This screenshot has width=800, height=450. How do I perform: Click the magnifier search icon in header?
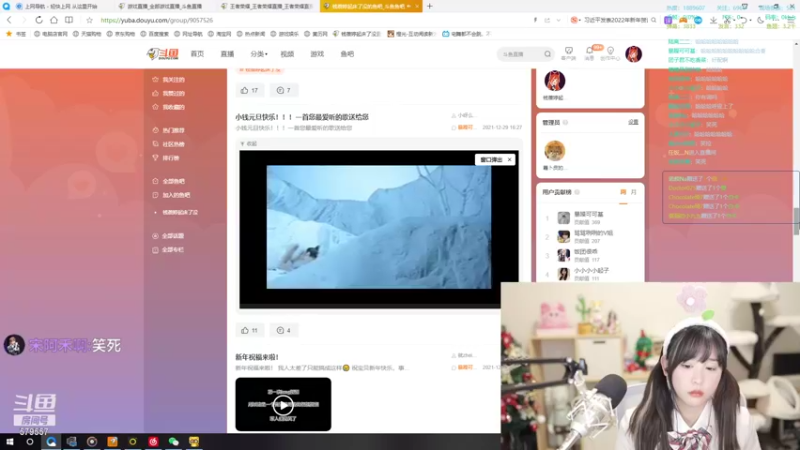pyautogui.click(x=547, y=54)
